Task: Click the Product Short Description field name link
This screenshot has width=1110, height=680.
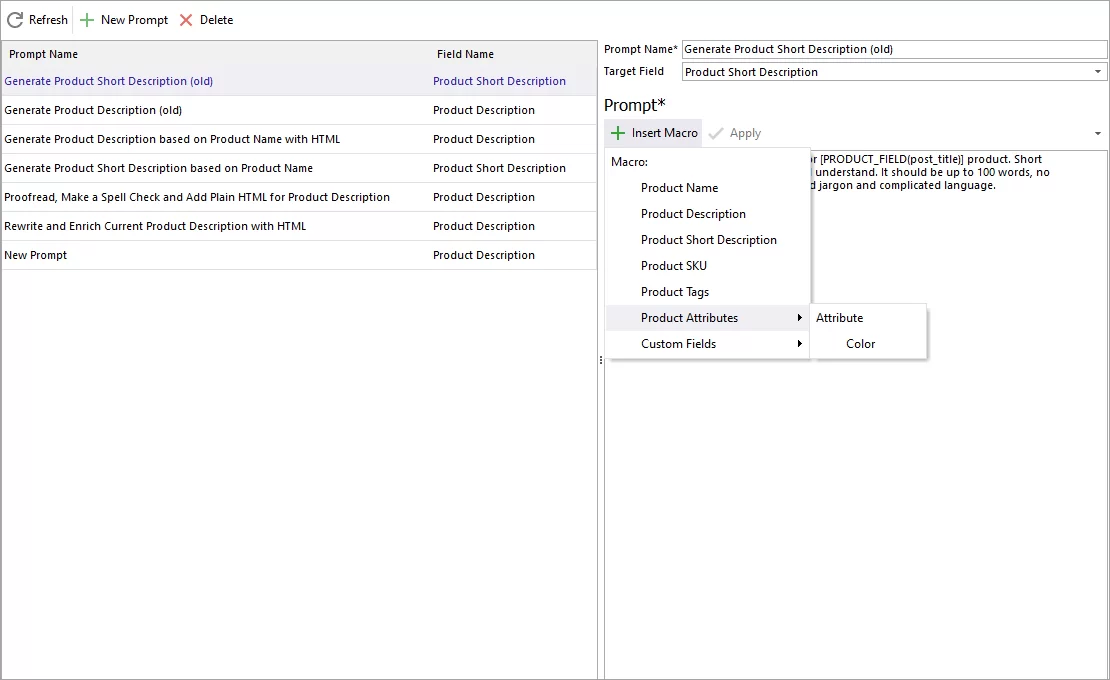Action: tap(499, 81)
